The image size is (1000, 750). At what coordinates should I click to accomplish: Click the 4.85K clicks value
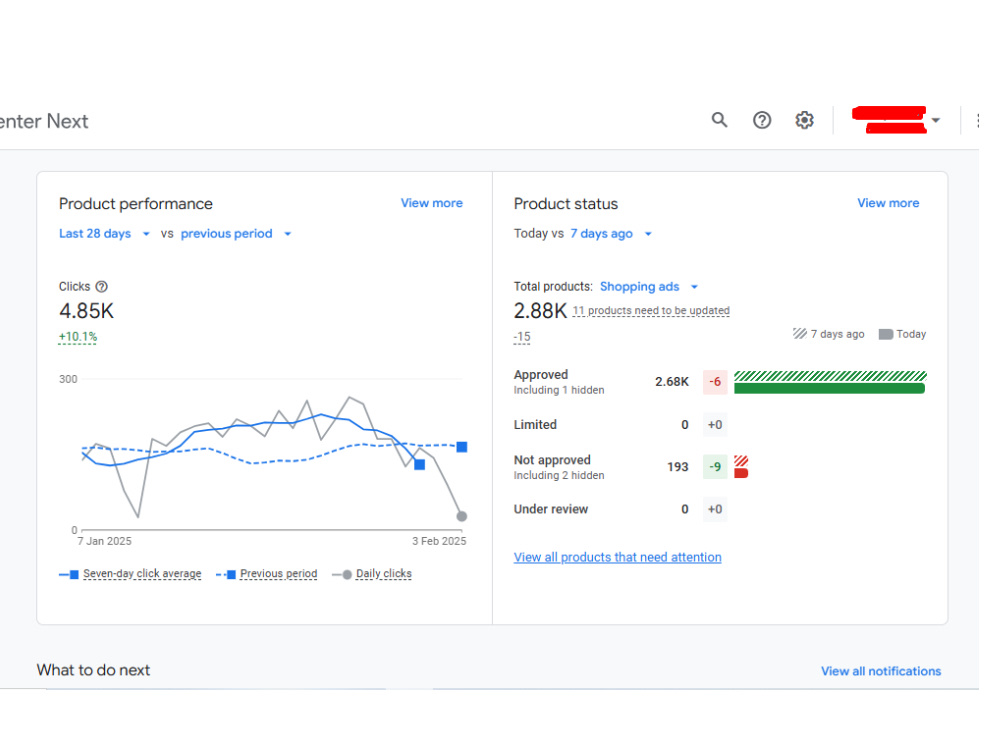coord(86,311)
